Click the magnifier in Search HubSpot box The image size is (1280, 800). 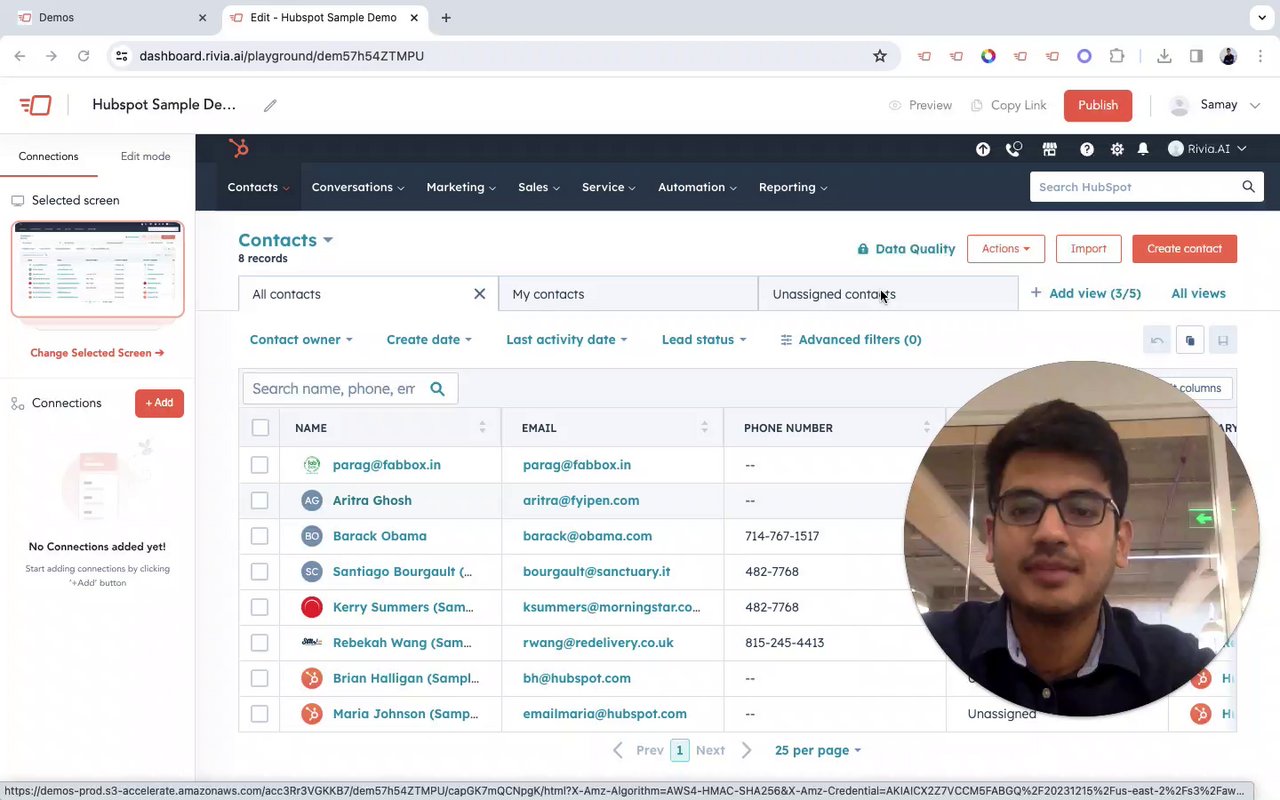(1248, 187)
